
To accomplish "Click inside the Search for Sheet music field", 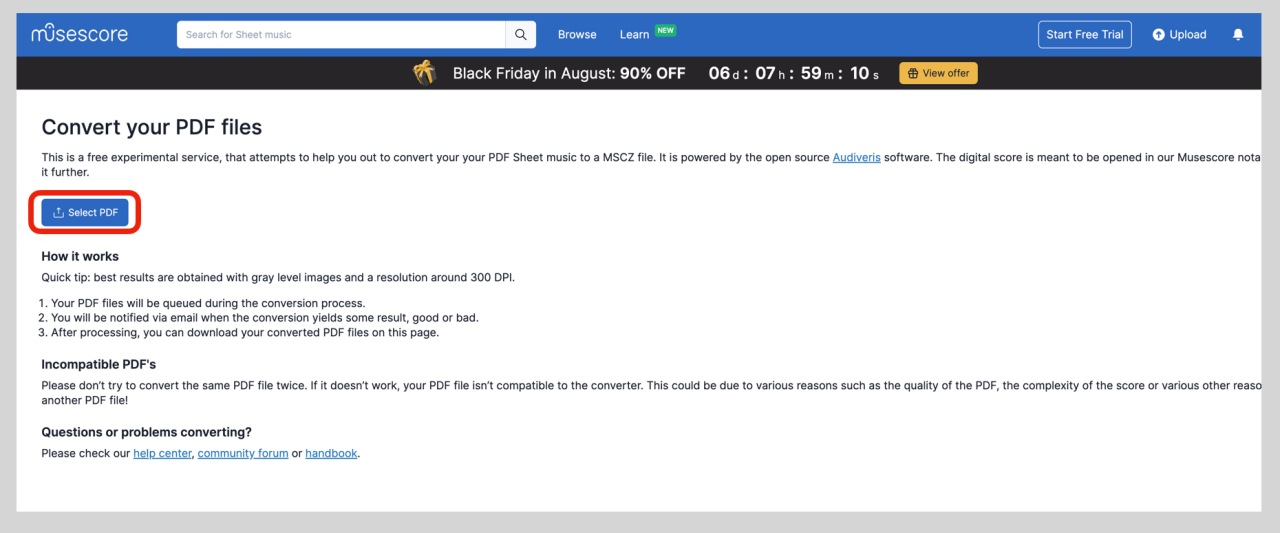I will 340,34.
